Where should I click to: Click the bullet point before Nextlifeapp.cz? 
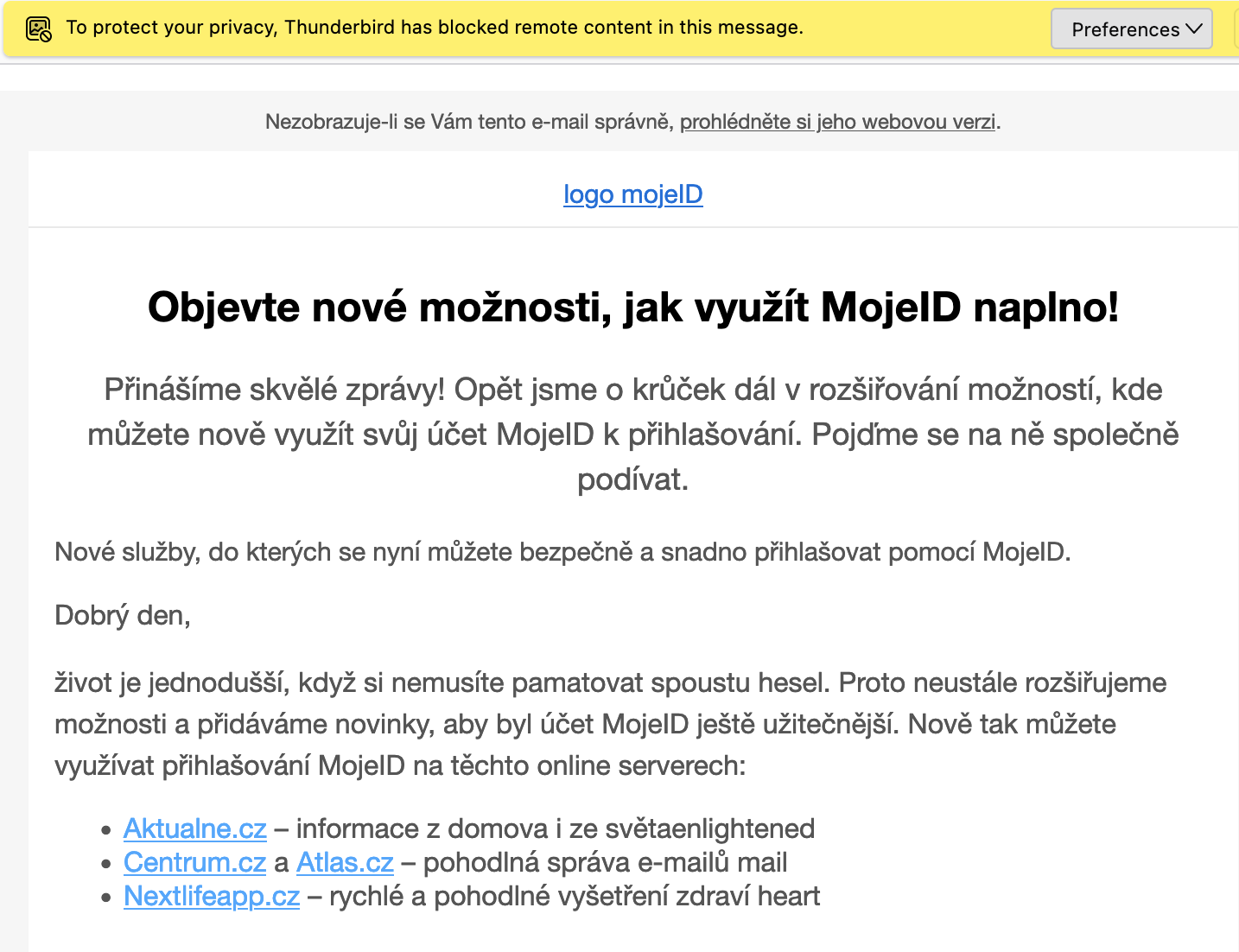[x=106, y=898]
